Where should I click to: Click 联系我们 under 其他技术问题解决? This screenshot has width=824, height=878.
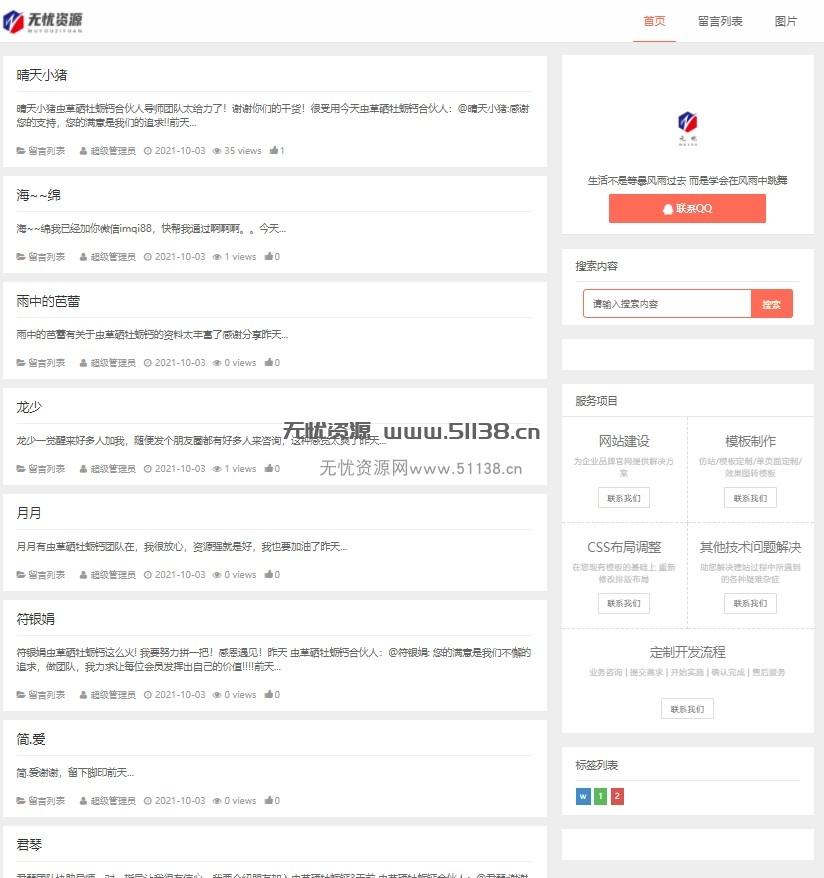[x=750, y=603]
